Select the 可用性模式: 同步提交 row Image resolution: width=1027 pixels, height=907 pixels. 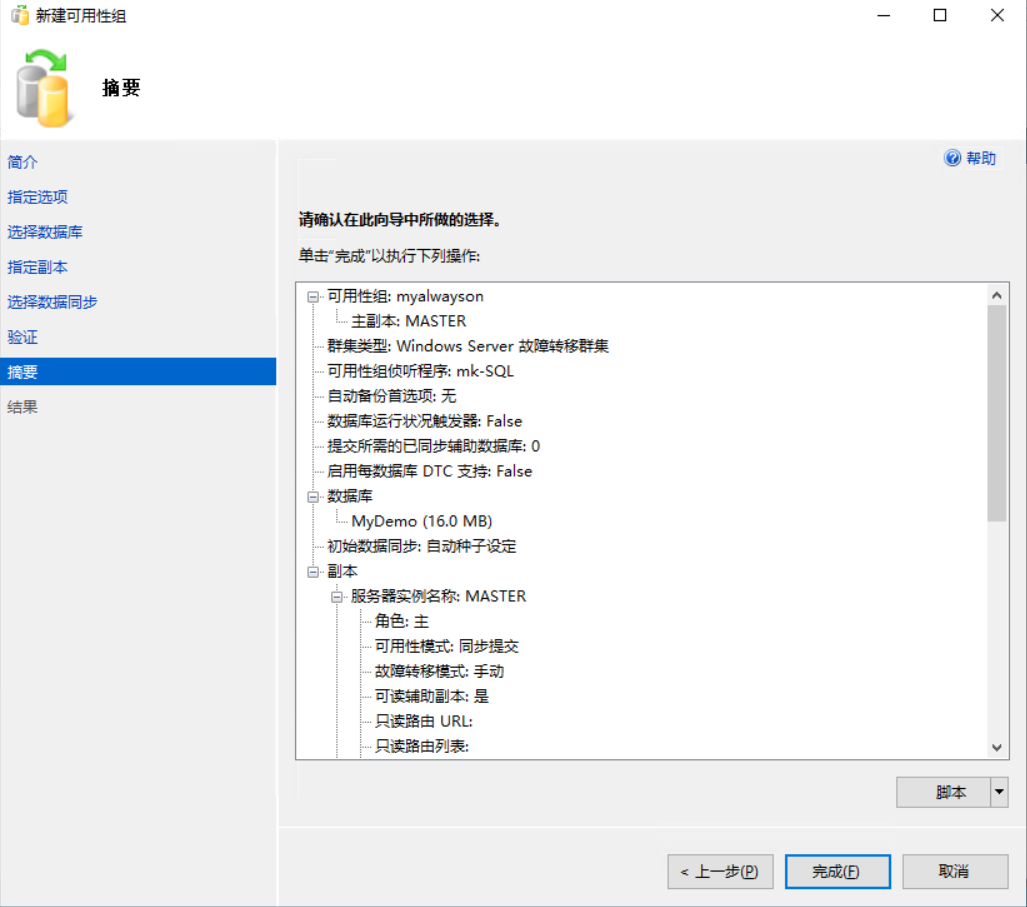point(447,646)
